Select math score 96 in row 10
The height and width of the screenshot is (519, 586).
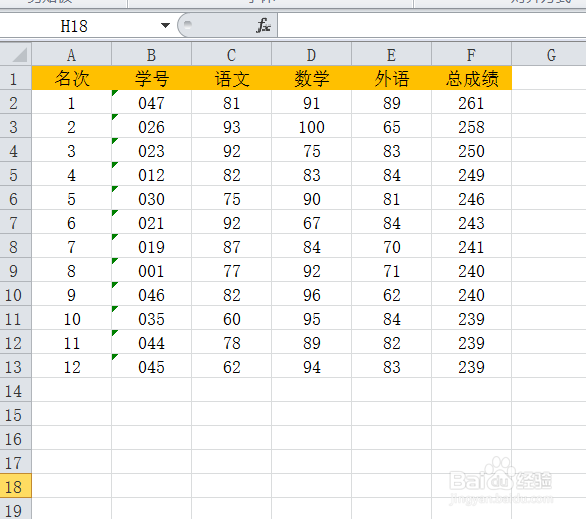click(311, 294)
